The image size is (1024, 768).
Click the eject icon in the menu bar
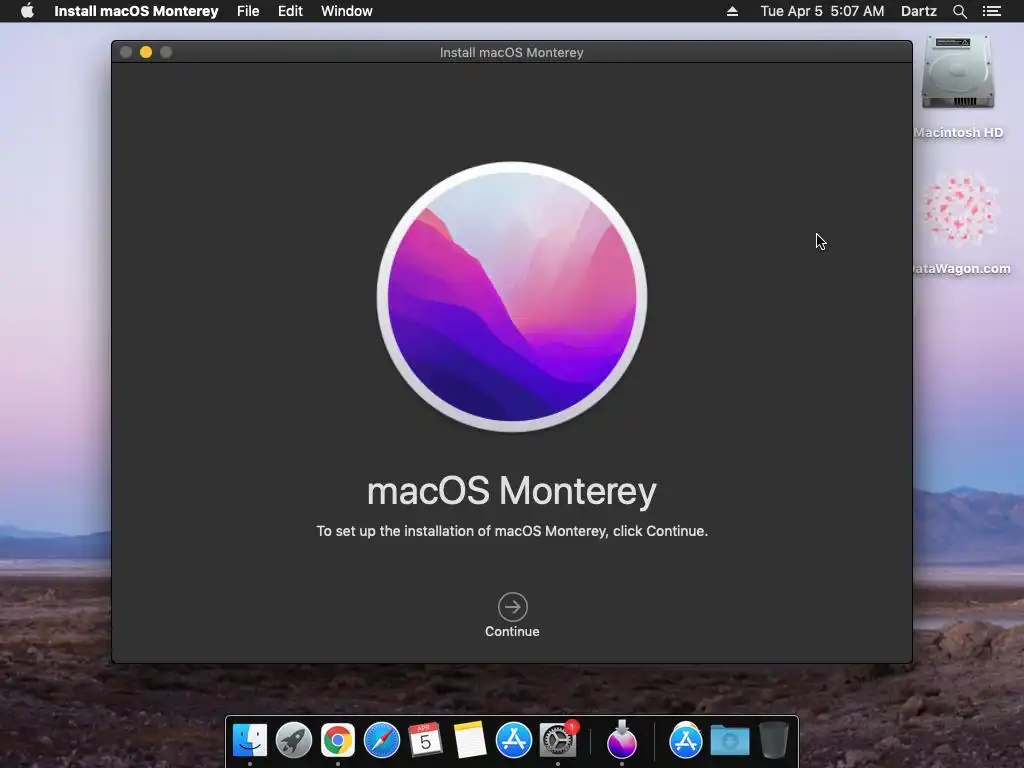(x=732, y=11)
